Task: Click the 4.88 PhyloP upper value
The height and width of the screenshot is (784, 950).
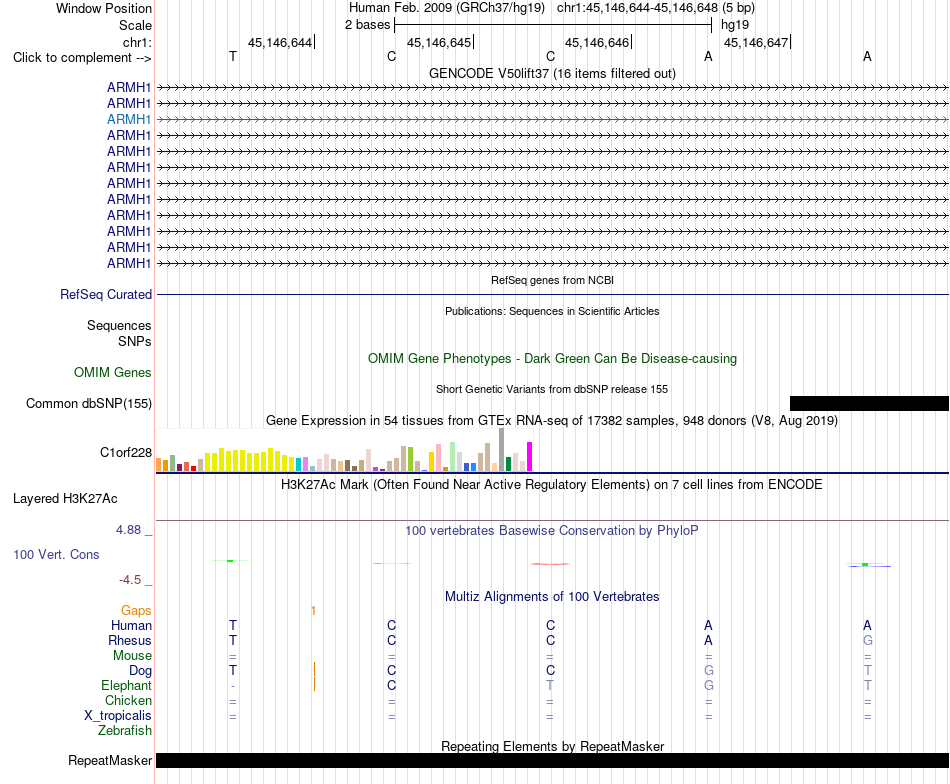Action: tap(128, 530)
